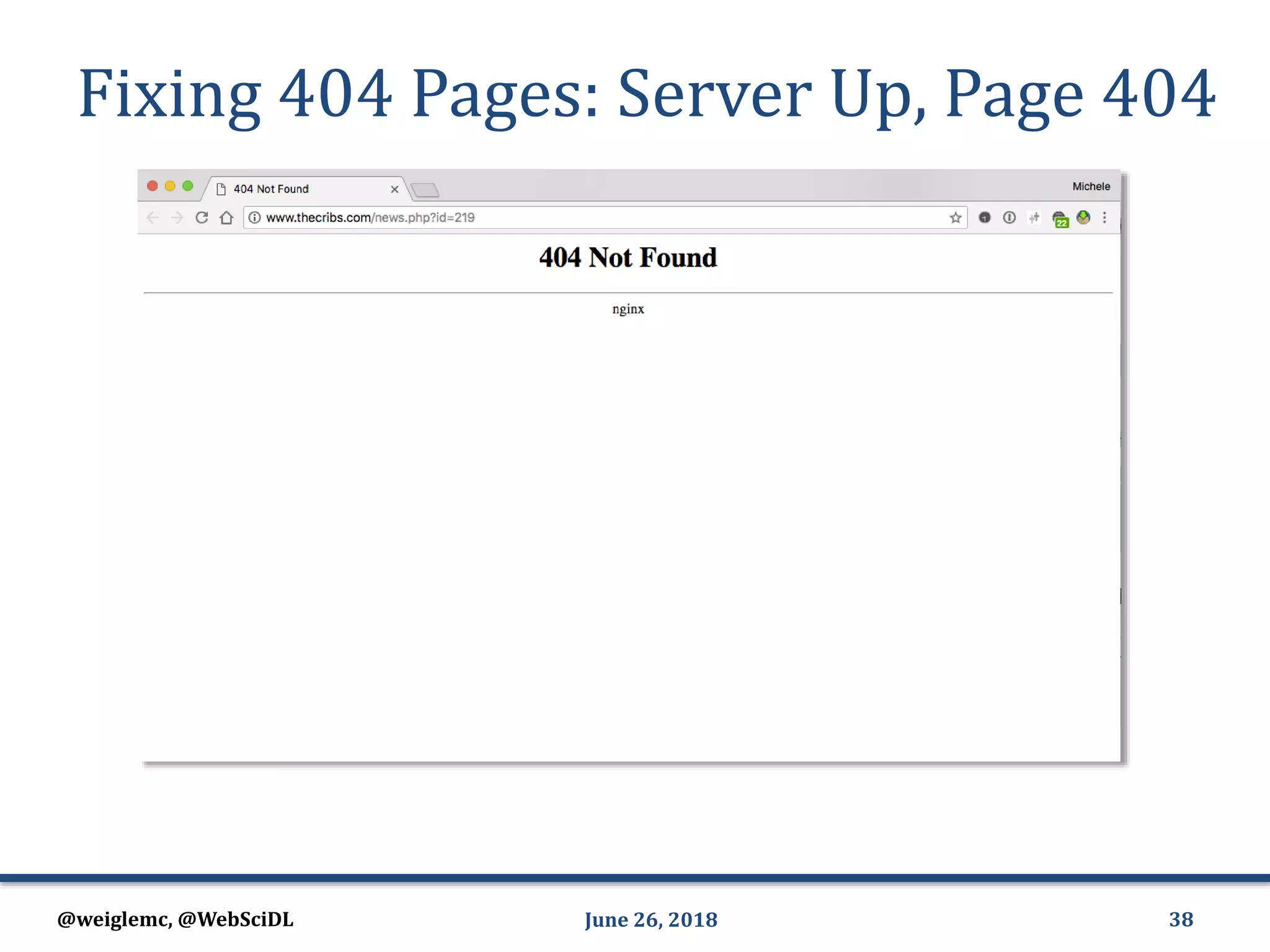Screen dimensions: 1270x952
Task: Click the 404 Not Found page heading
Action: [628, 257]
